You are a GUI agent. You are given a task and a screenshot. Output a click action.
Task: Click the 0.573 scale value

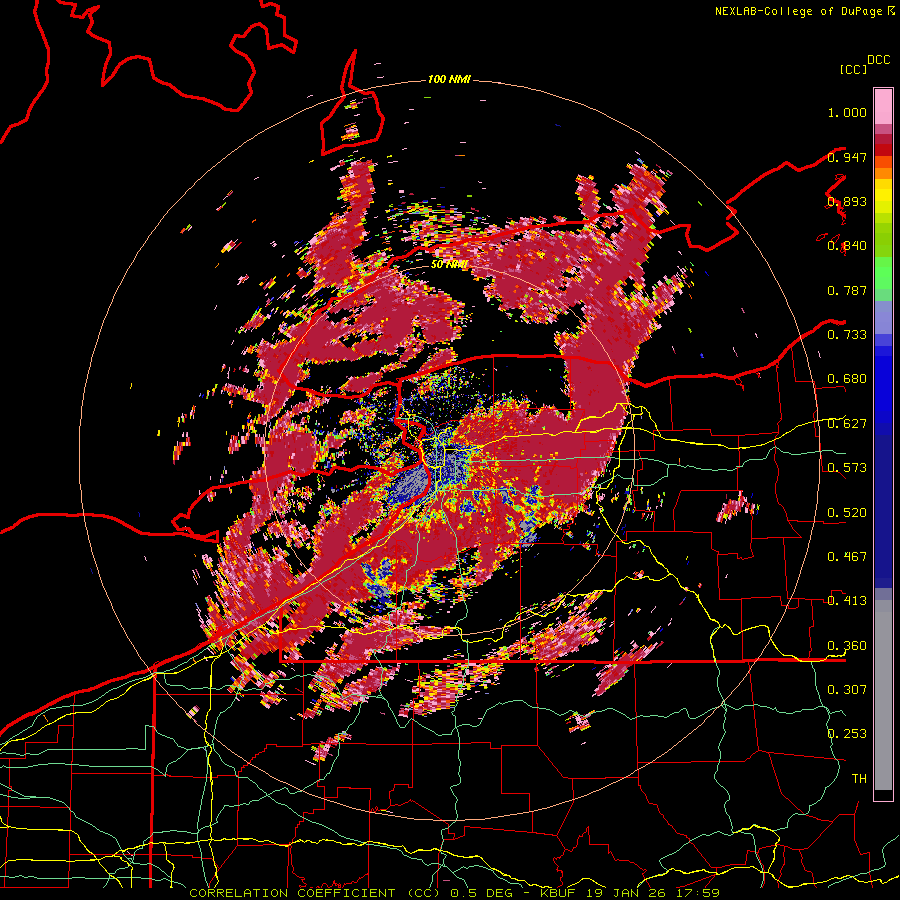click(847, 468)
